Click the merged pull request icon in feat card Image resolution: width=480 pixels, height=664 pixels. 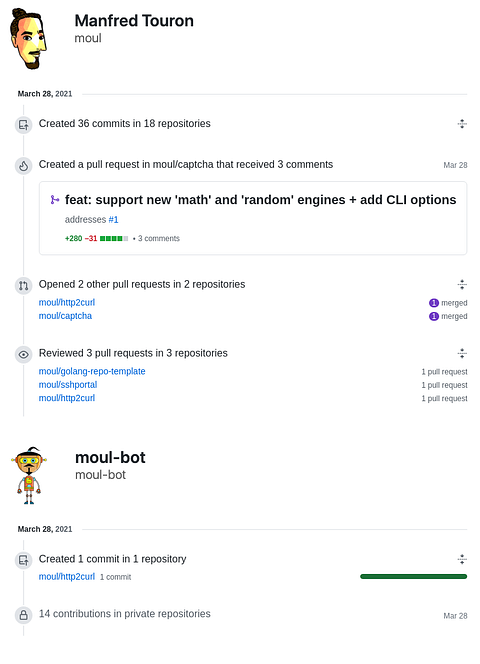(55, 199)
